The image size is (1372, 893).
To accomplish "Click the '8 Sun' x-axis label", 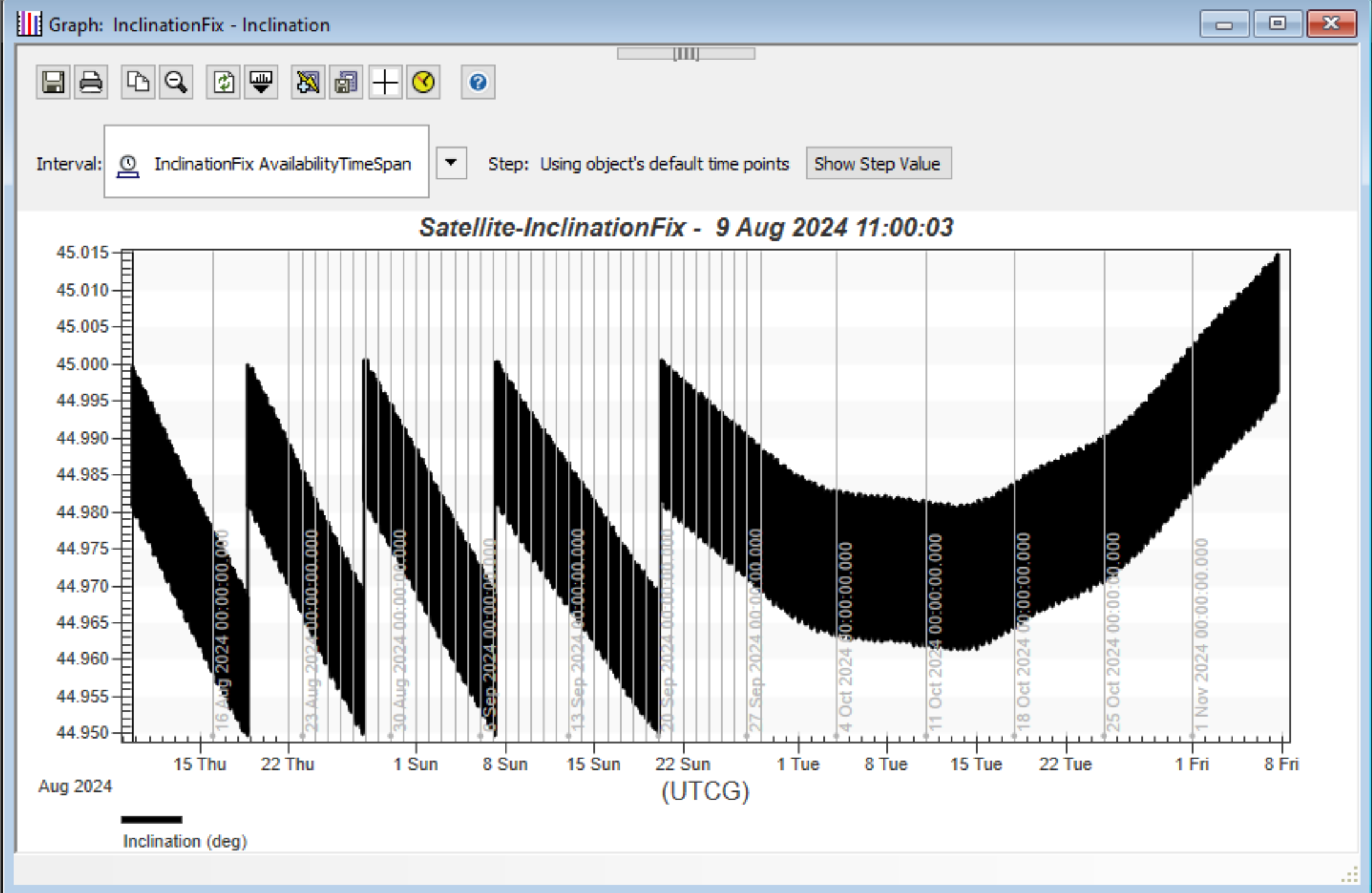I will pos(505,764).
